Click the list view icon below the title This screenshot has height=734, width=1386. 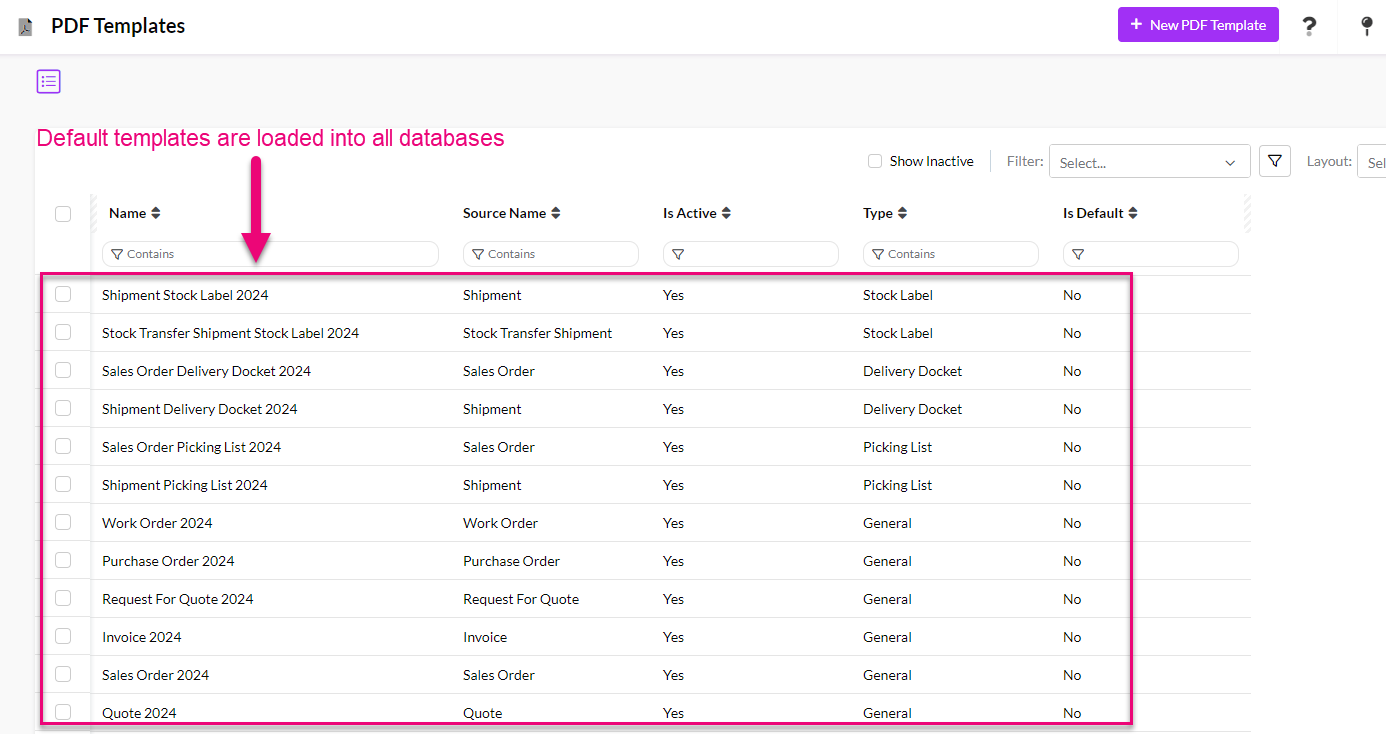pos(49,82)
